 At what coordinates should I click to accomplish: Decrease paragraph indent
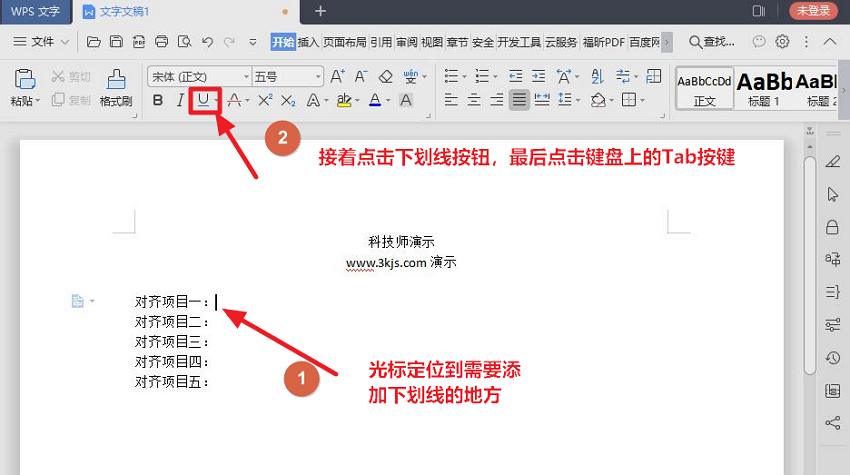point(516,76)
